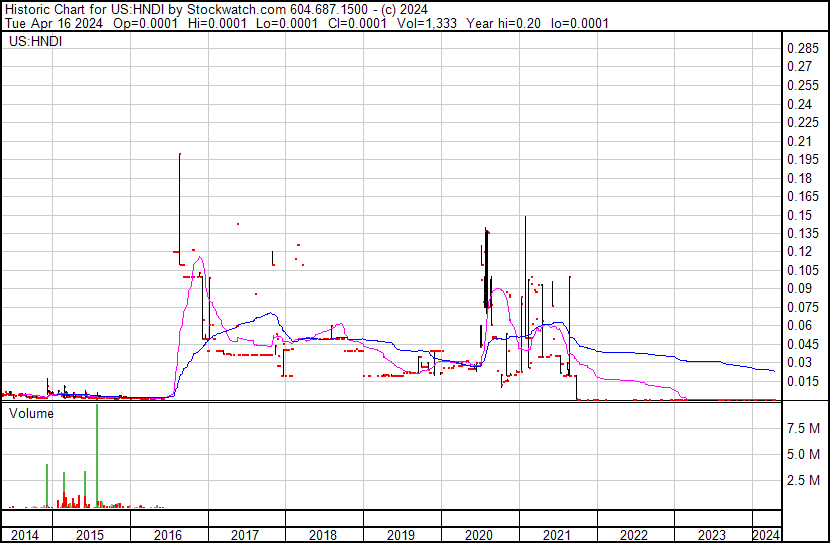Select the 2023 year on time axis
Viewport: 830px width, 543px height.
pos(712,535)
